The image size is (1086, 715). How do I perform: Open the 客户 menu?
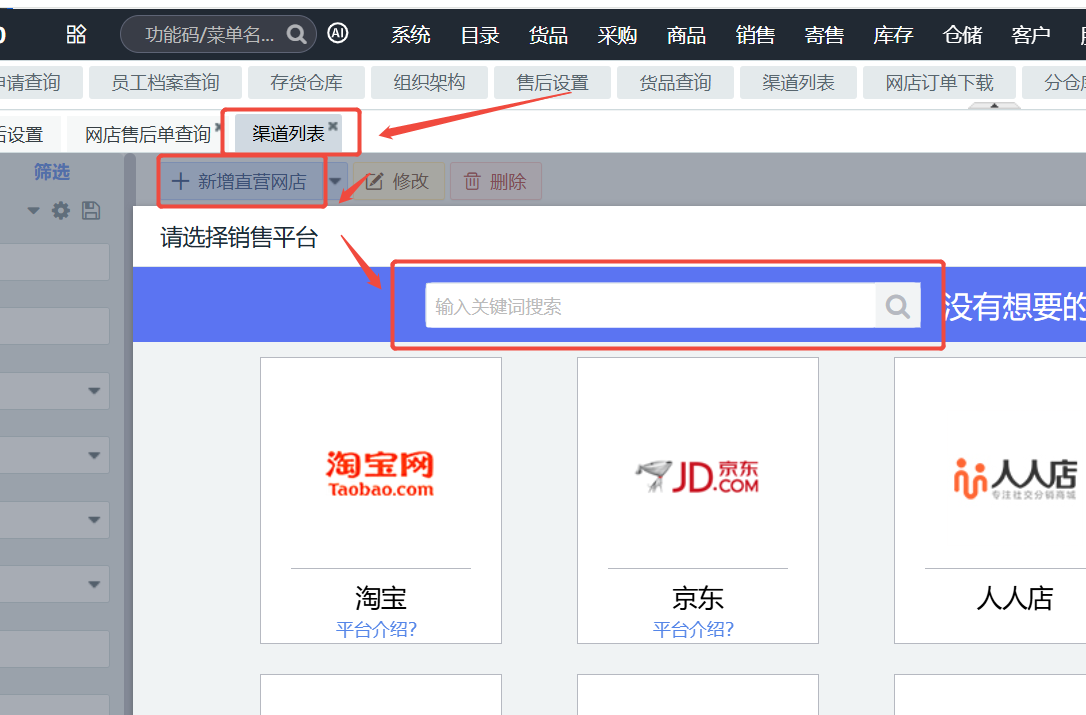tap(1031, 35)
